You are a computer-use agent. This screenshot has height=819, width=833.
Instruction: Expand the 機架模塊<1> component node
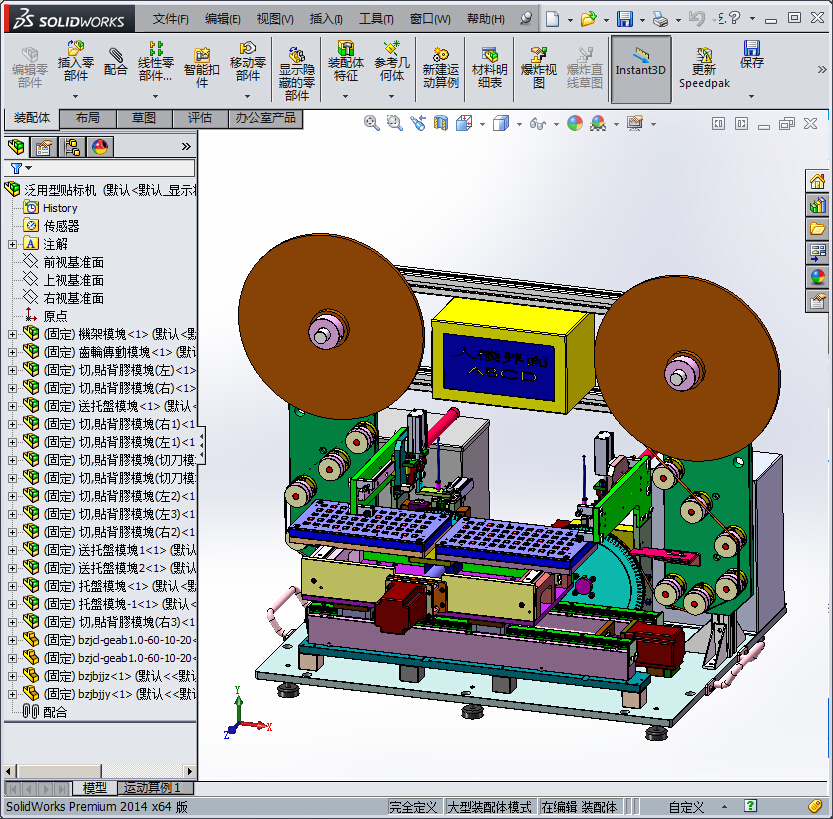tap(12, 334)
